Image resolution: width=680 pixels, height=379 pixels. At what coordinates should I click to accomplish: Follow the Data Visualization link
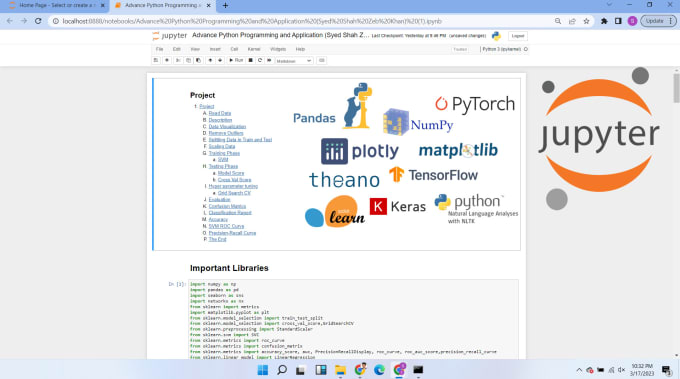click(x=227, y=127)
